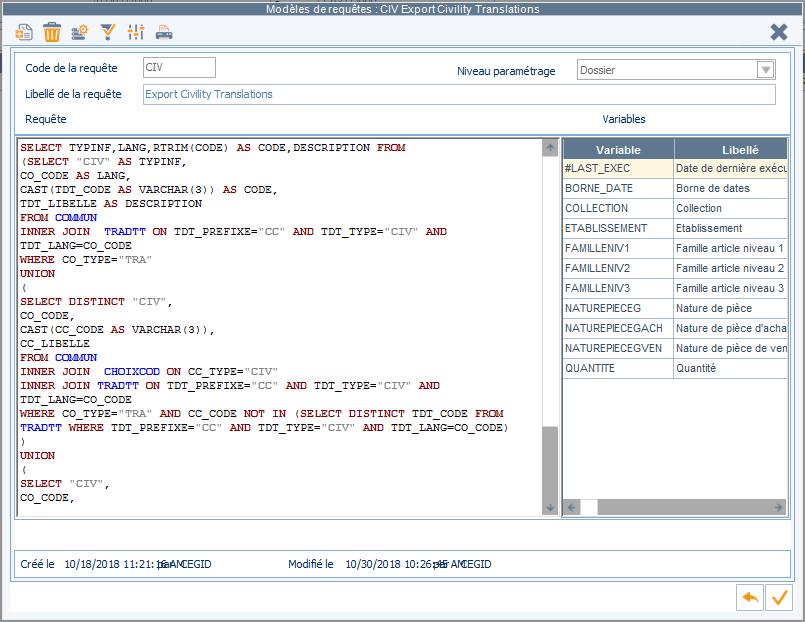
Task: Click the 'Nature de pièce' label cell
Action: (731, 308)
